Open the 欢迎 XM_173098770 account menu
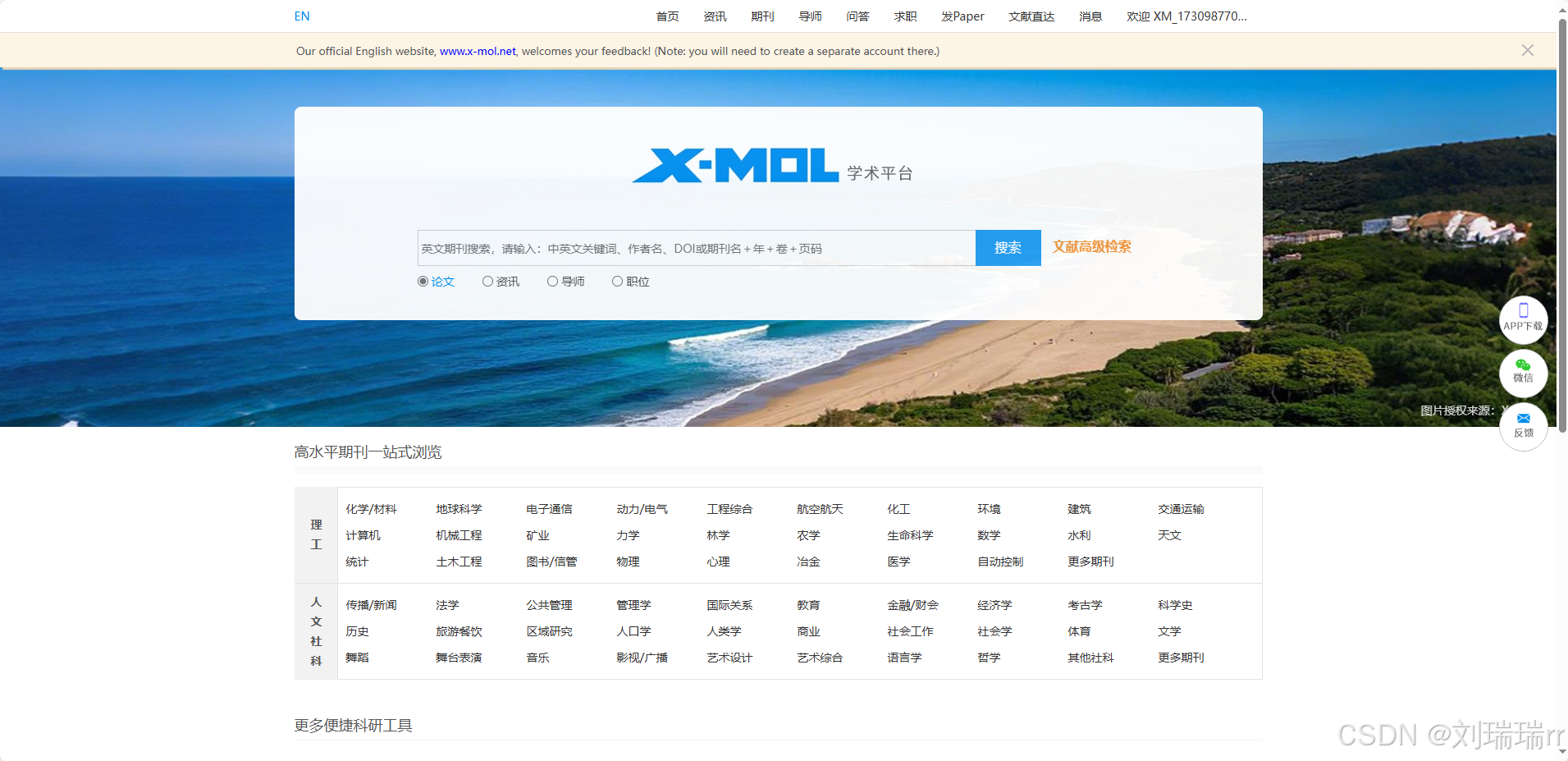The width and height of the screenshot is (1568, 761). 1186,16
